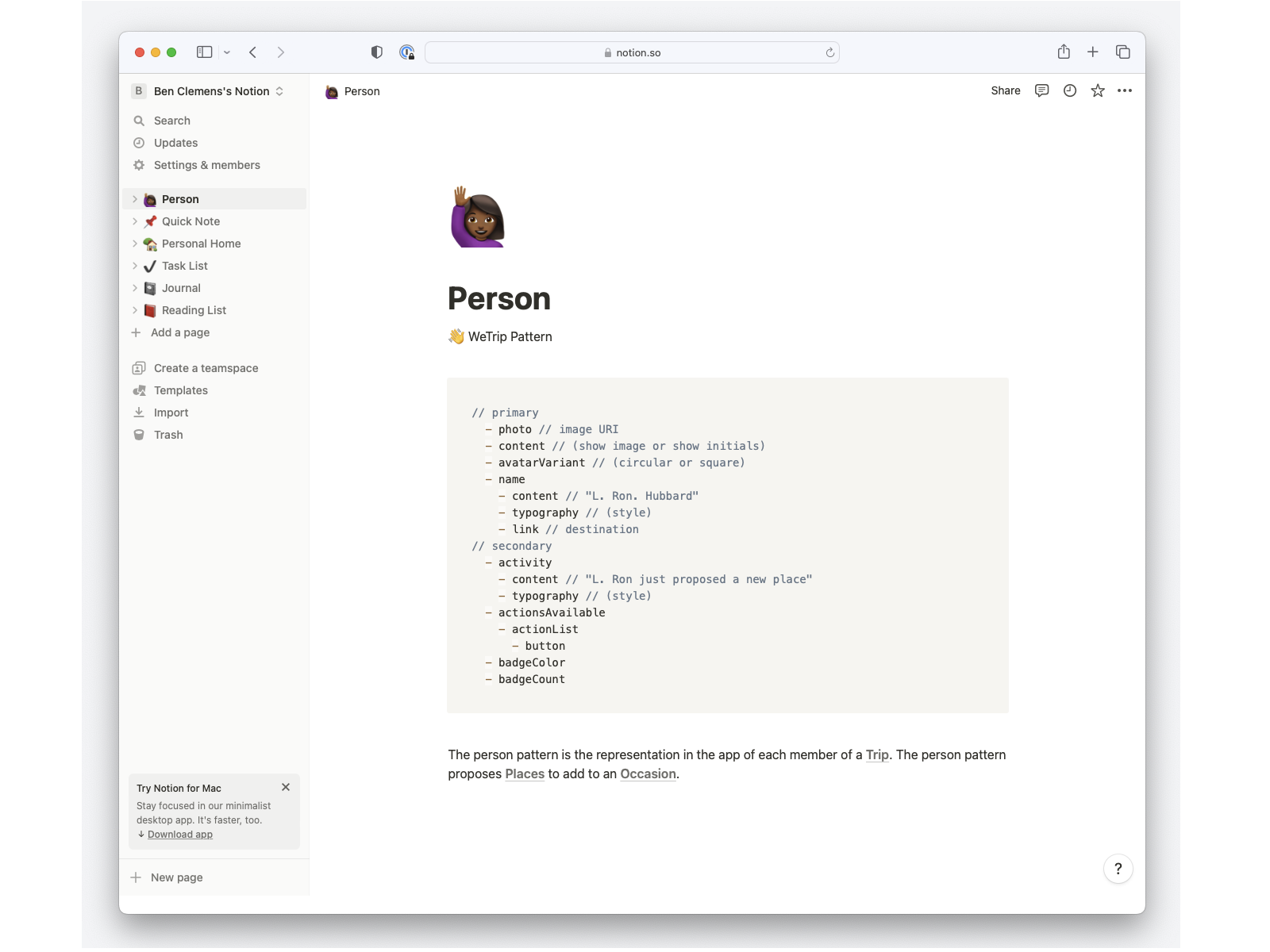Dismiss the Try Notion for Mac banner

(x=286, y=787)
